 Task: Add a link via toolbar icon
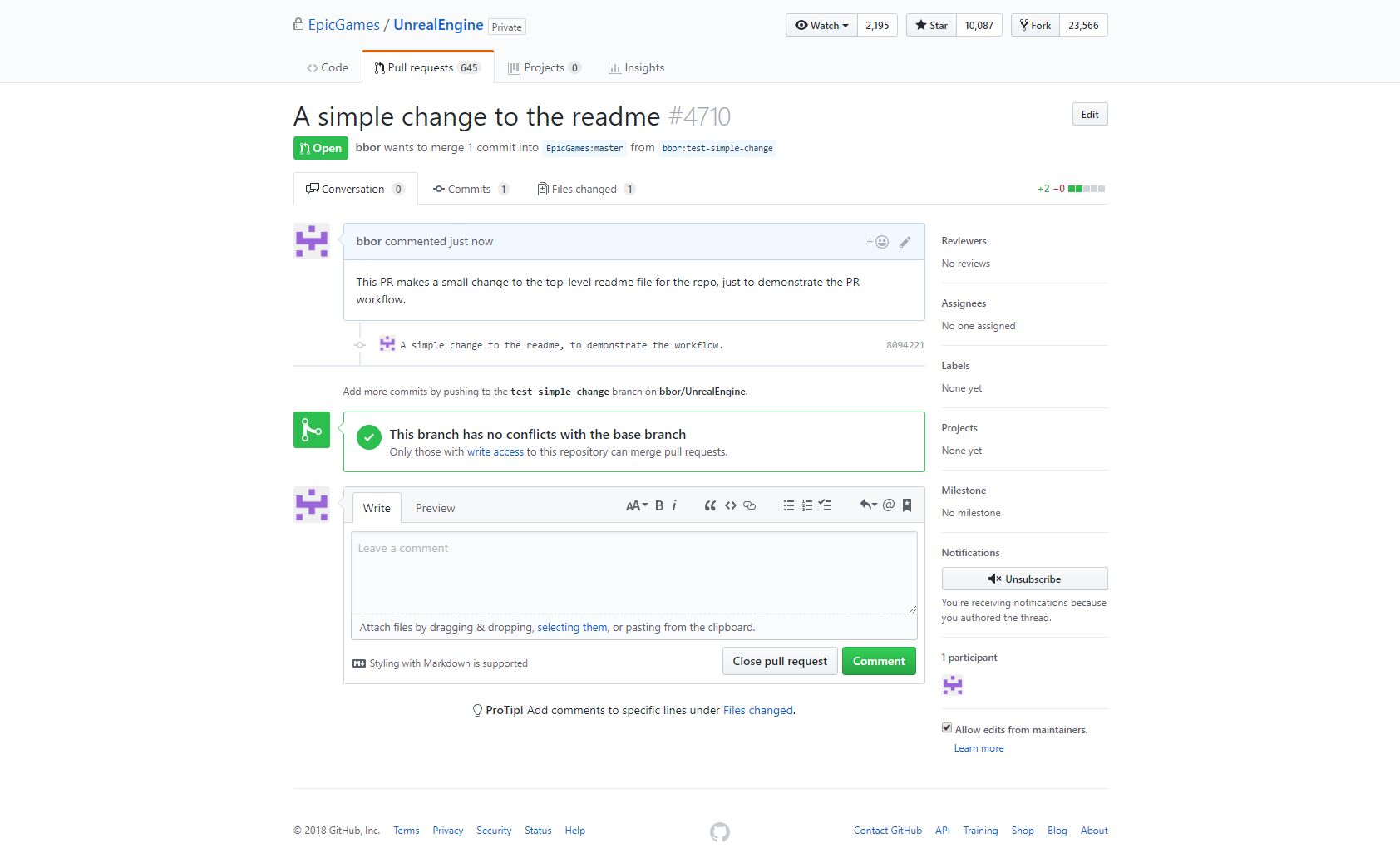coord(749,505)
